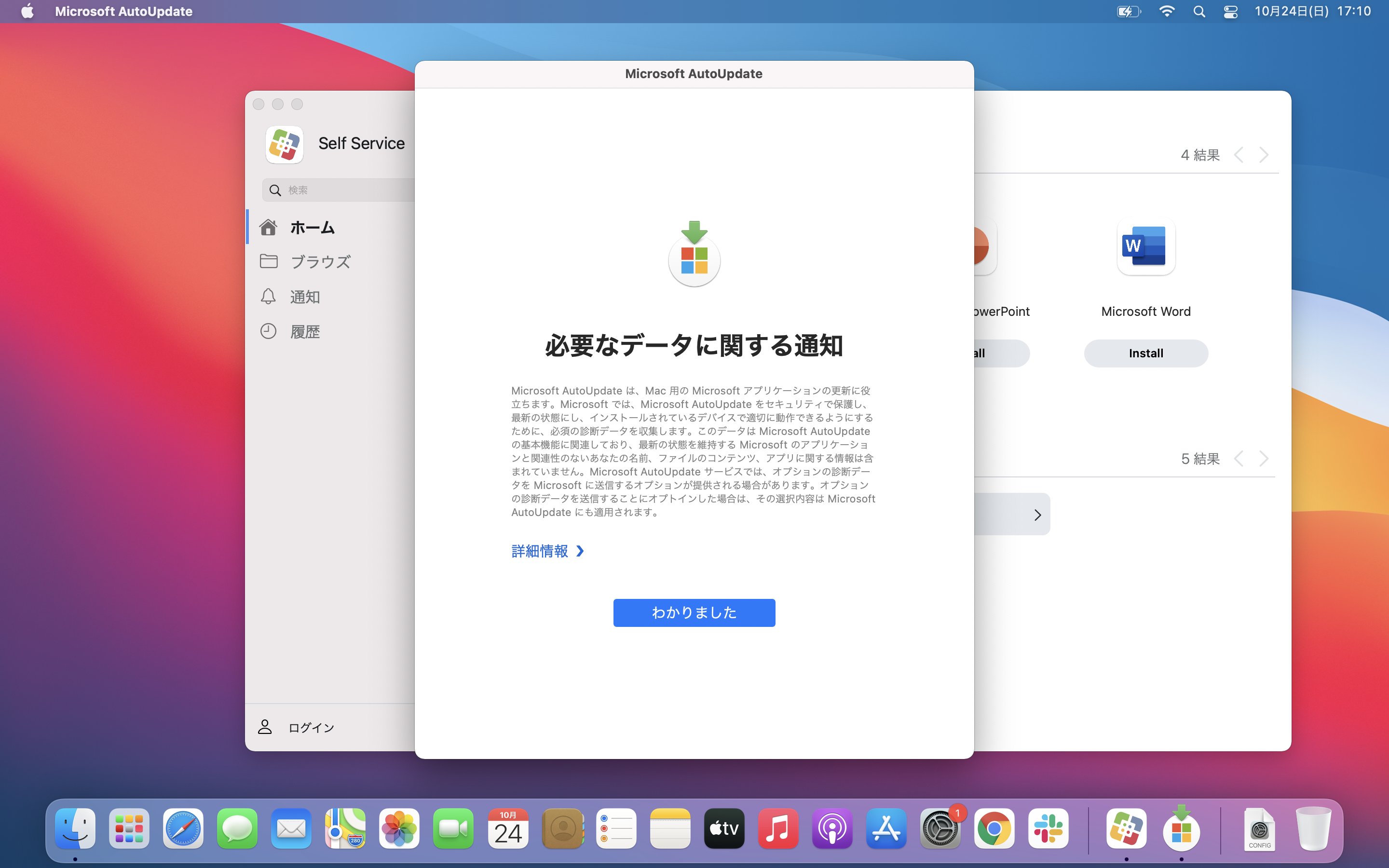This screenshot has height=868, width=1389.
Task: Go to previous page of the 5 結果 section
Action: point(1239,459)
